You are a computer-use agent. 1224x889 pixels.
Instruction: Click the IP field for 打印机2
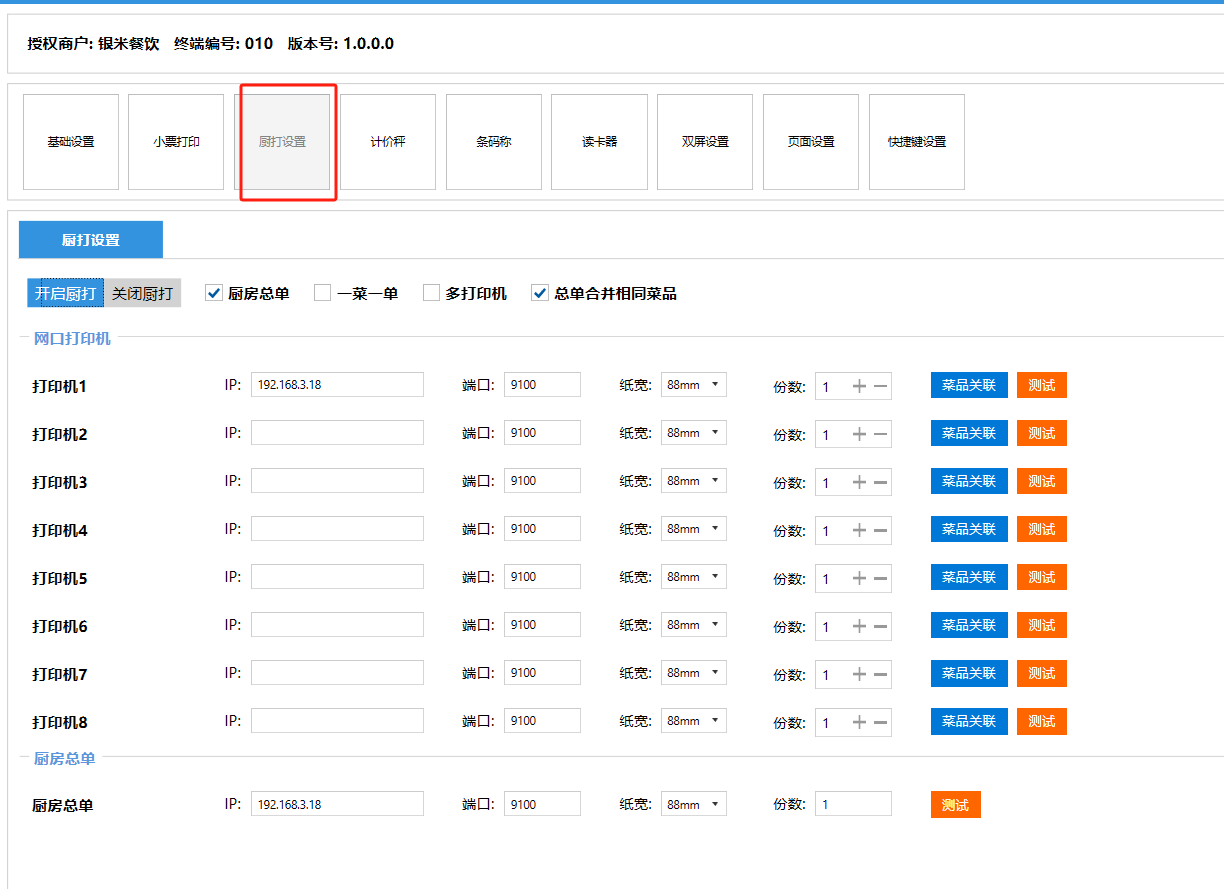click(337, 433)
